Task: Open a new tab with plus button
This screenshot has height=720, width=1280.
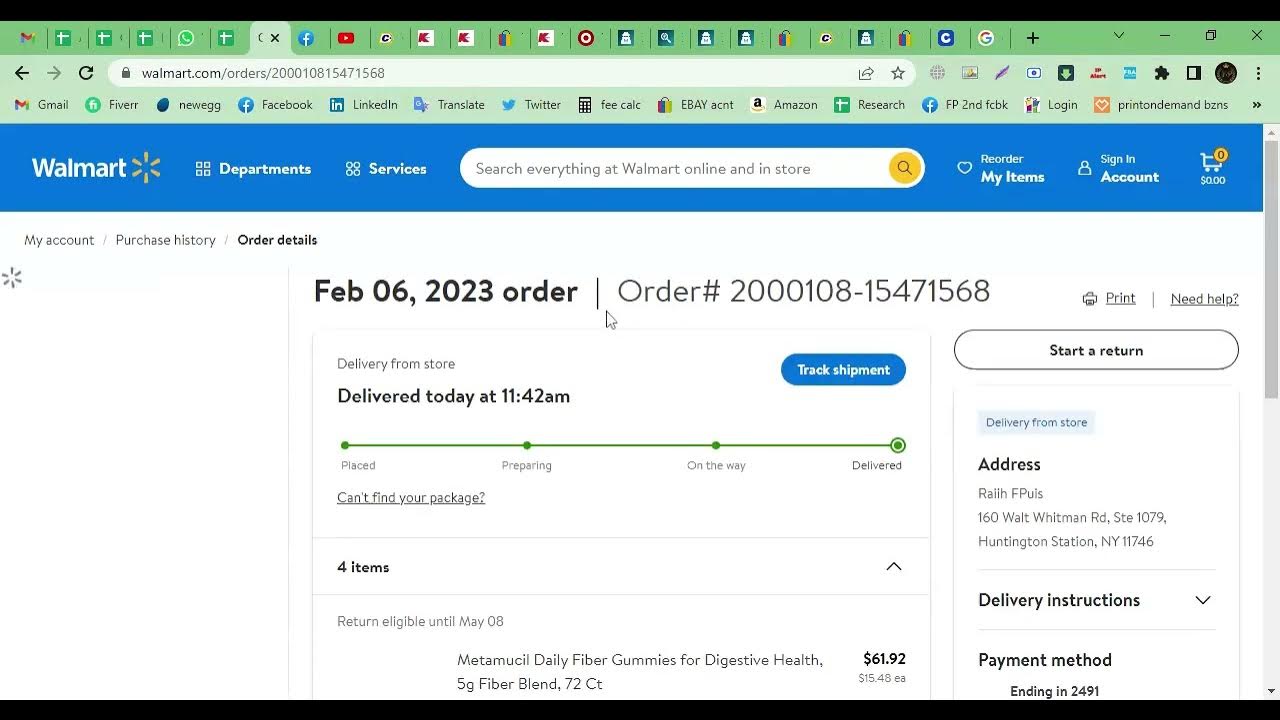Action: tap(1033, 38)
